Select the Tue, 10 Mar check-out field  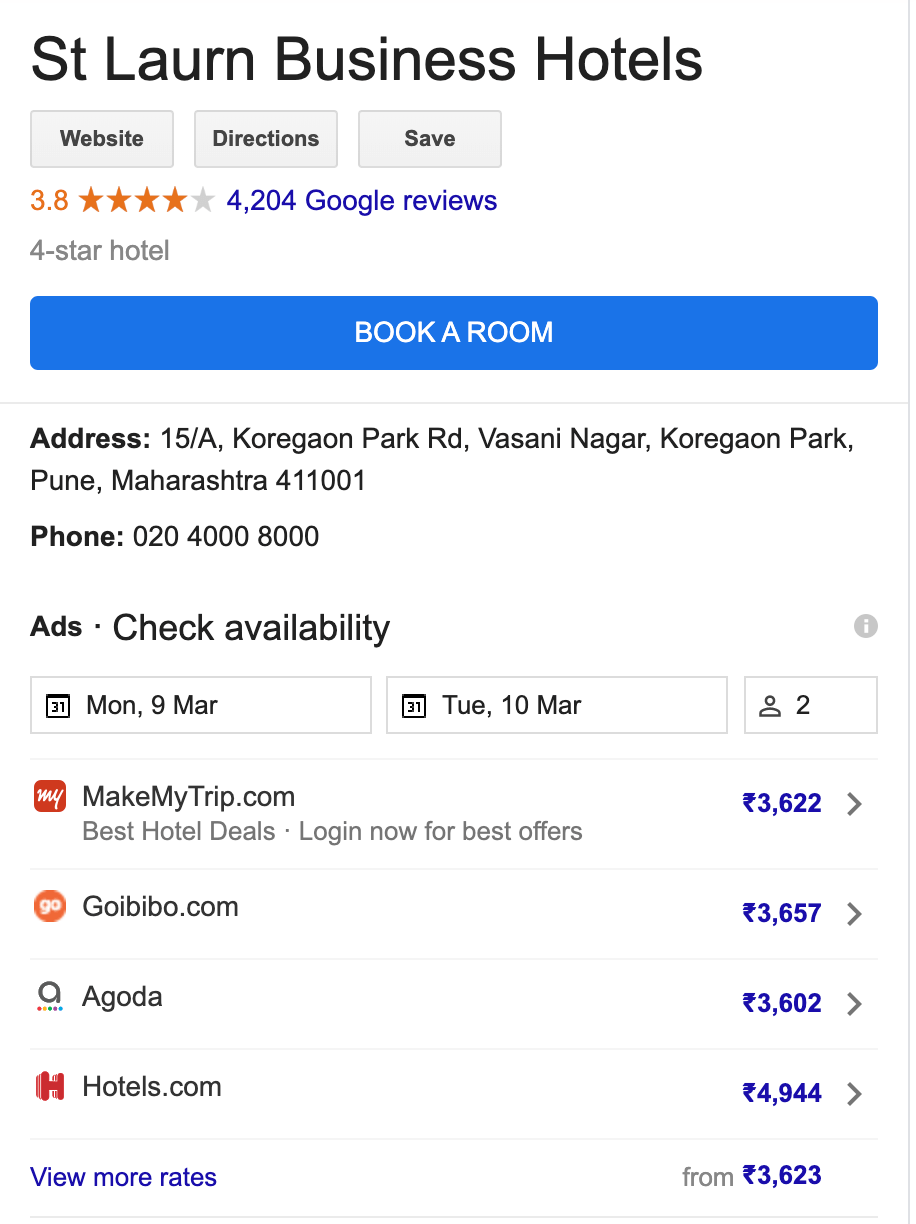click(x=557, y=706)
